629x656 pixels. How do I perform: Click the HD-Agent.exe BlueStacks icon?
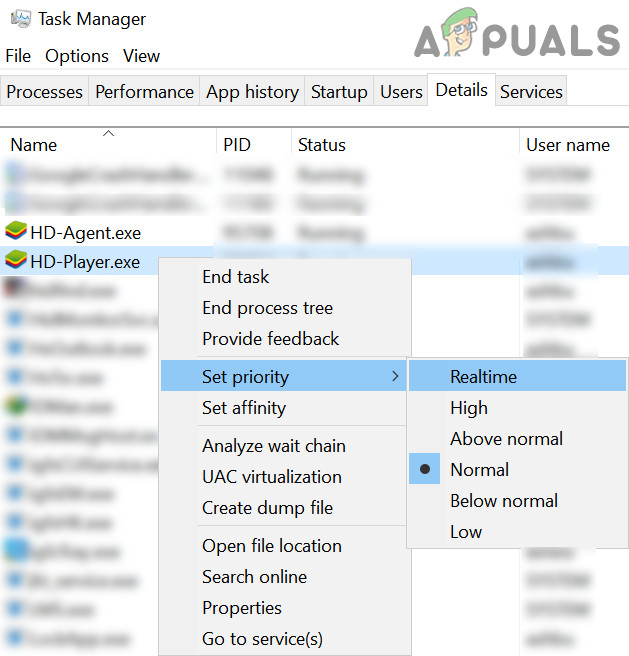(16, 231)
